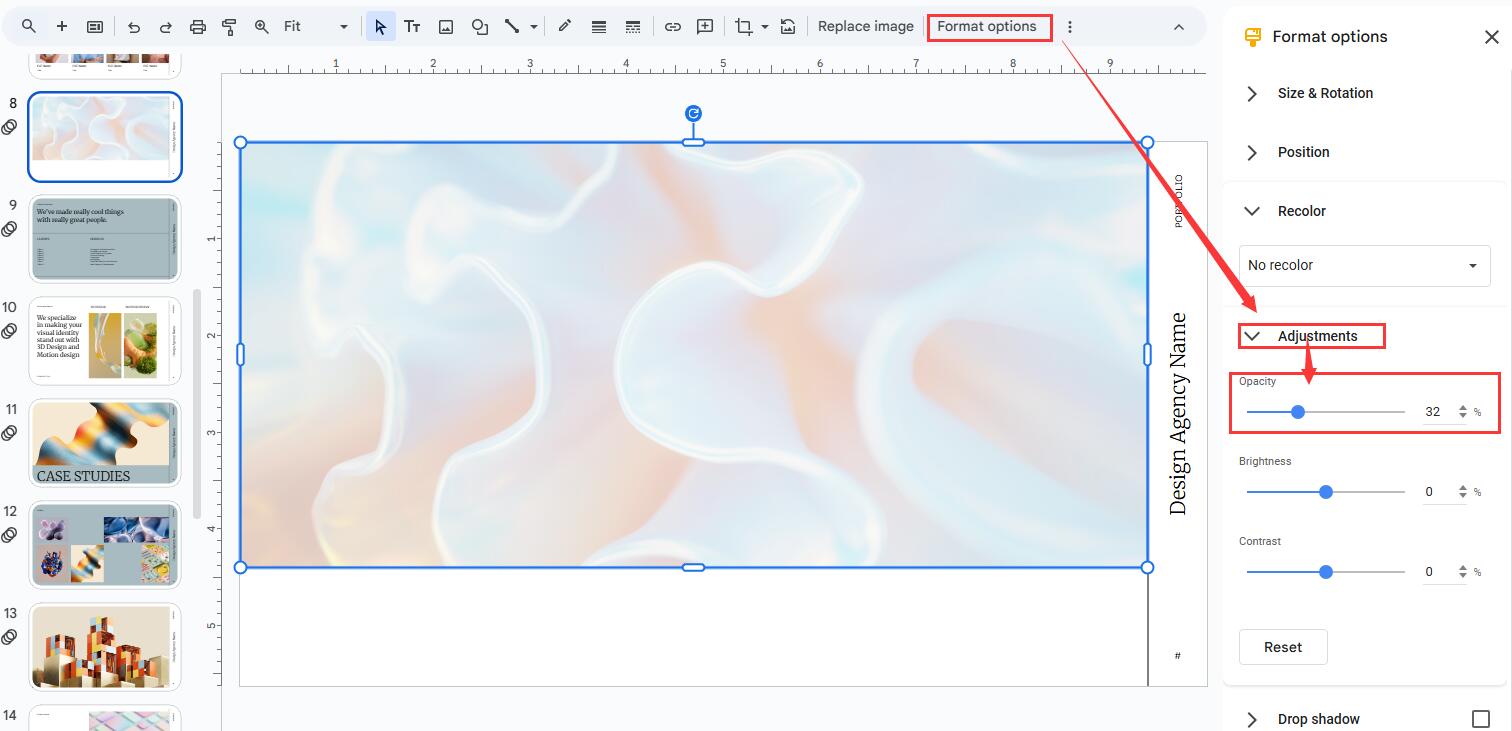This screenshot has height=731, width=1512.
Task: Select the line tool
Action: pos(512,27)
